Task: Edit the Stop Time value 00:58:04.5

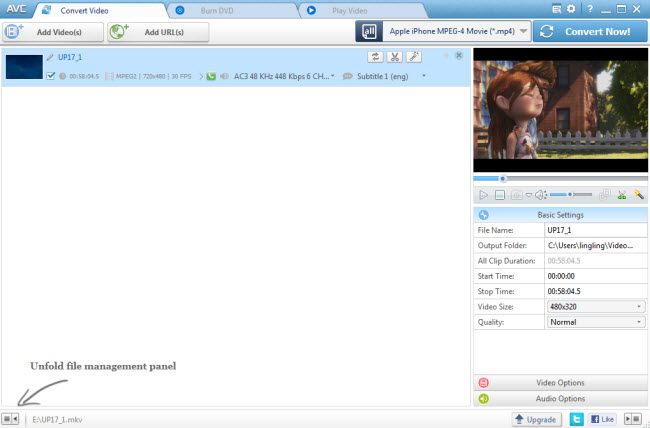Action: click(596, 292)
